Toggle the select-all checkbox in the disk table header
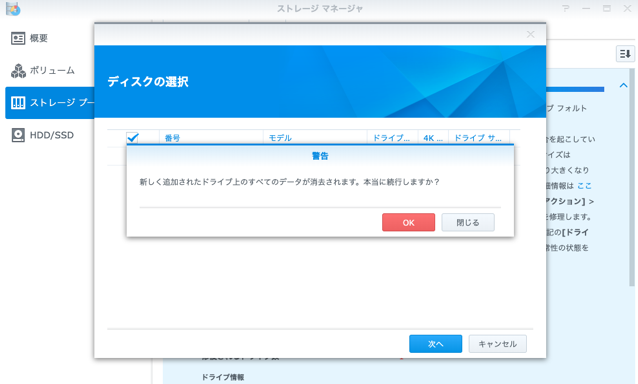The image size is (638, 384). (133, 137)
